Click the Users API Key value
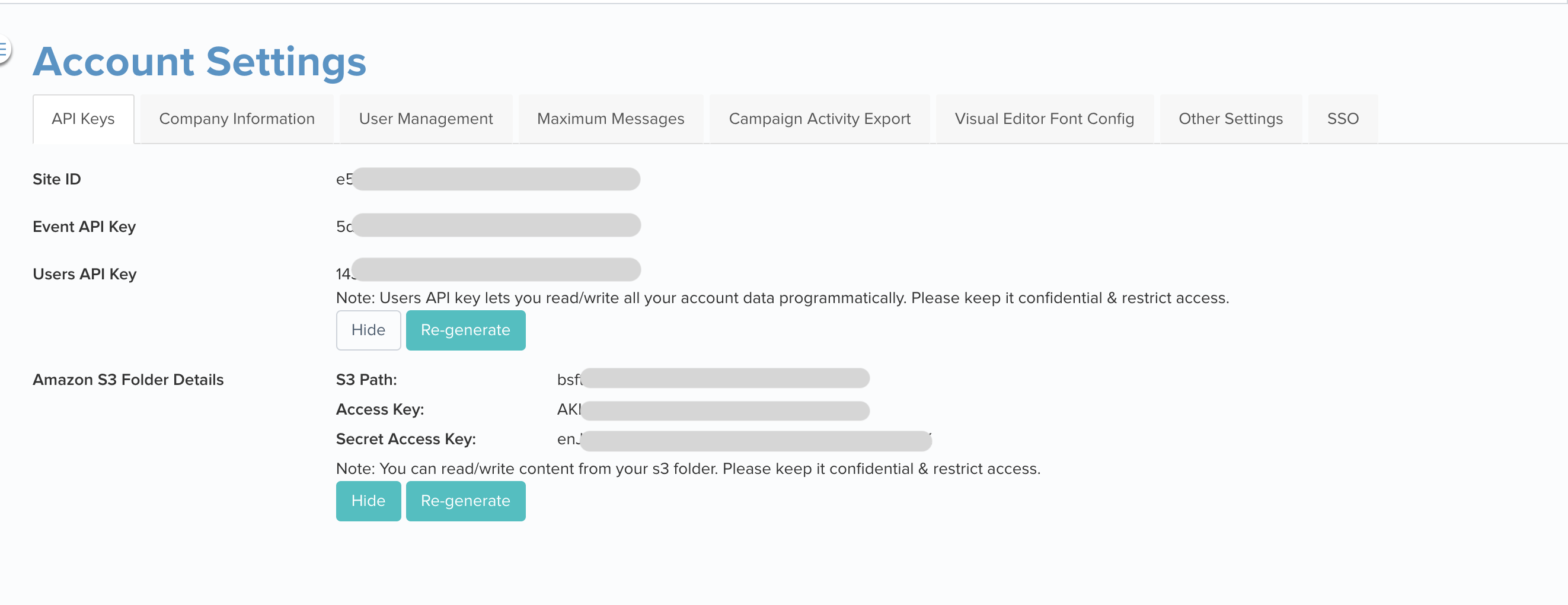 [488, 270]
